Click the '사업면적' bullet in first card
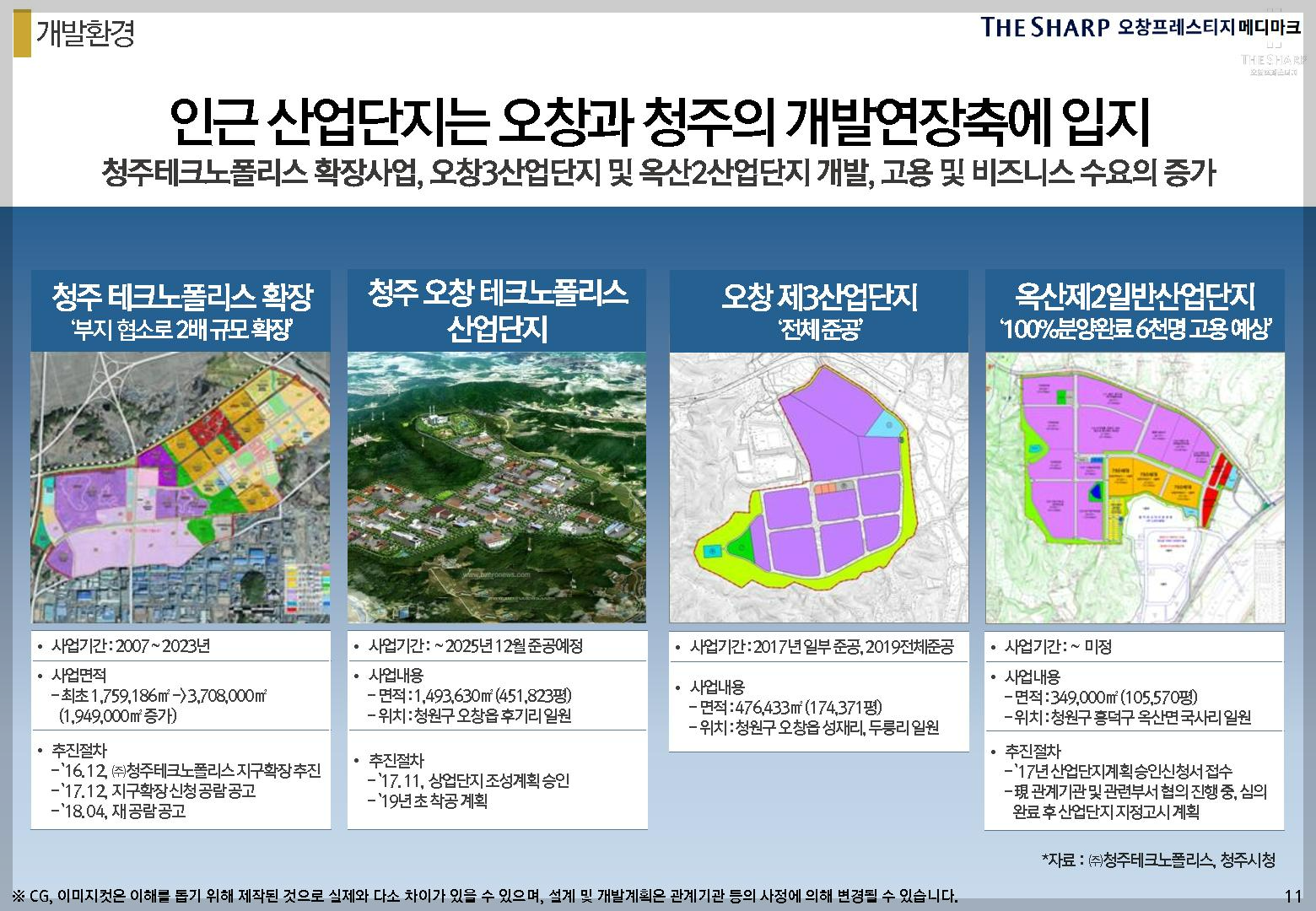1316x911 pixels. click(79, 676)
